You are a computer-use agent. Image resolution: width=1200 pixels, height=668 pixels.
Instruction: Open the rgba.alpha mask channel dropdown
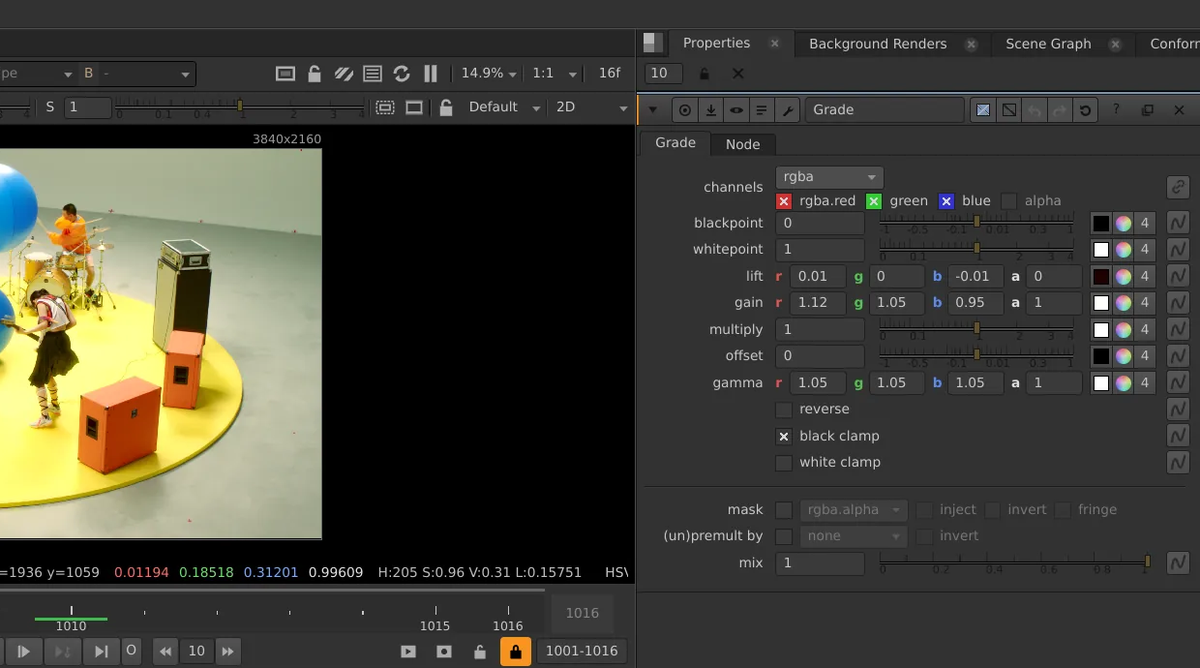pyautogui.click(x=854, y=510)
